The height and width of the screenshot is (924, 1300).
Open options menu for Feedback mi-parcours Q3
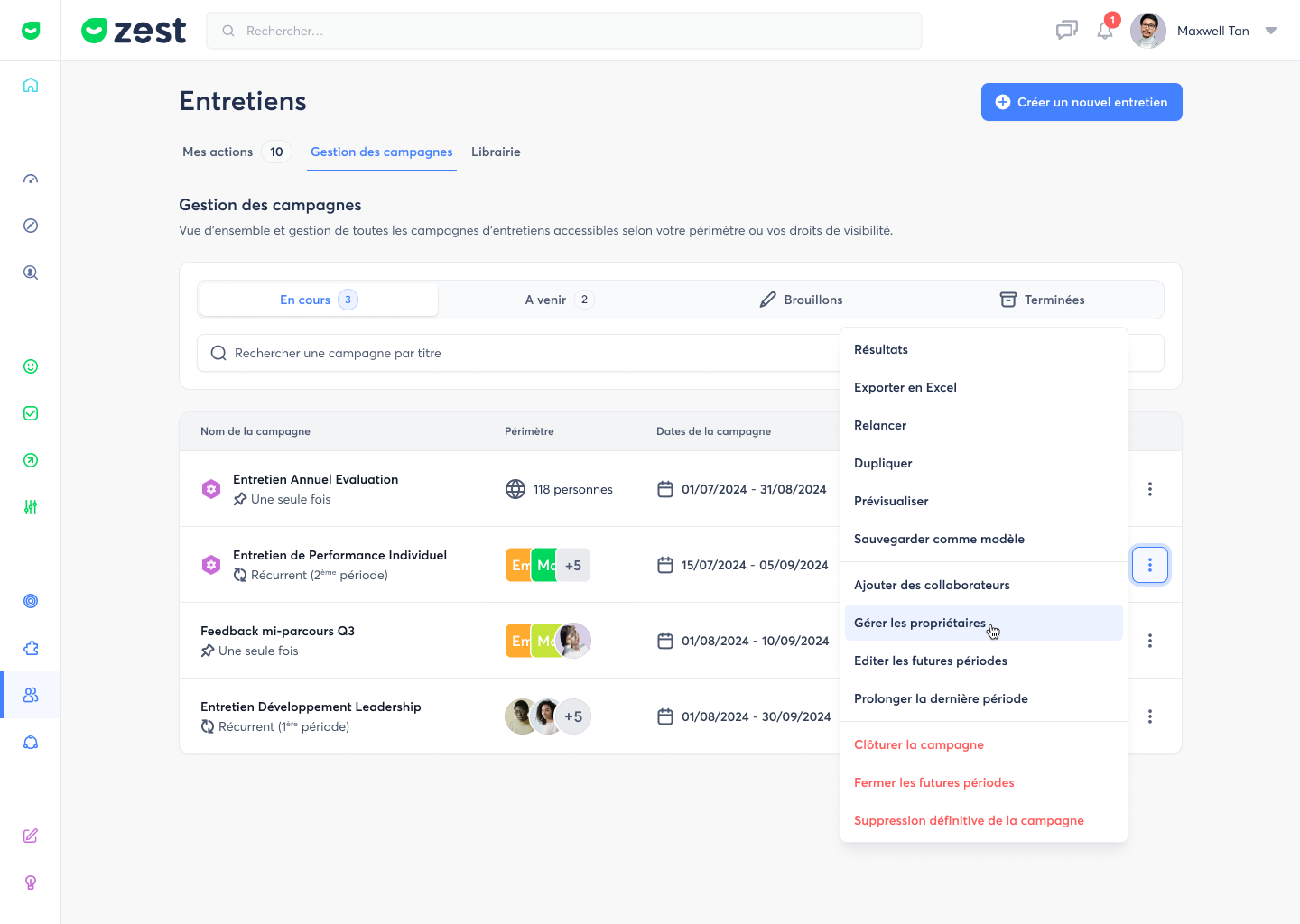click(1149, 641)
